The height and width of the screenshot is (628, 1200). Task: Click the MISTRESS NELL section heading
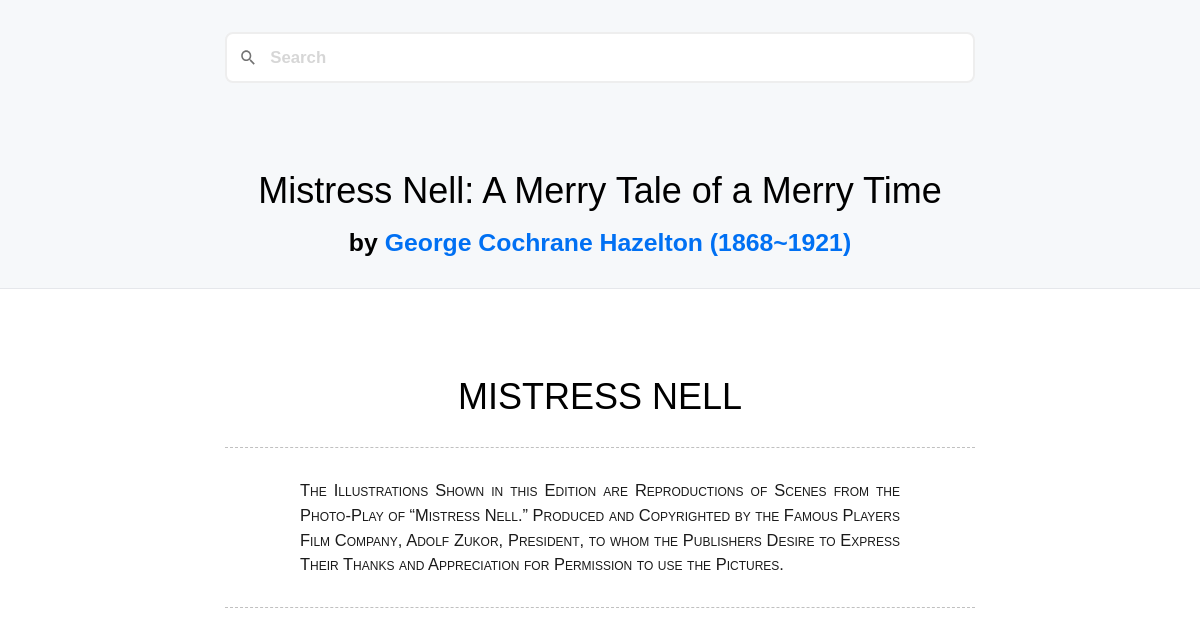pyautogui.click(x=600, y=396)
